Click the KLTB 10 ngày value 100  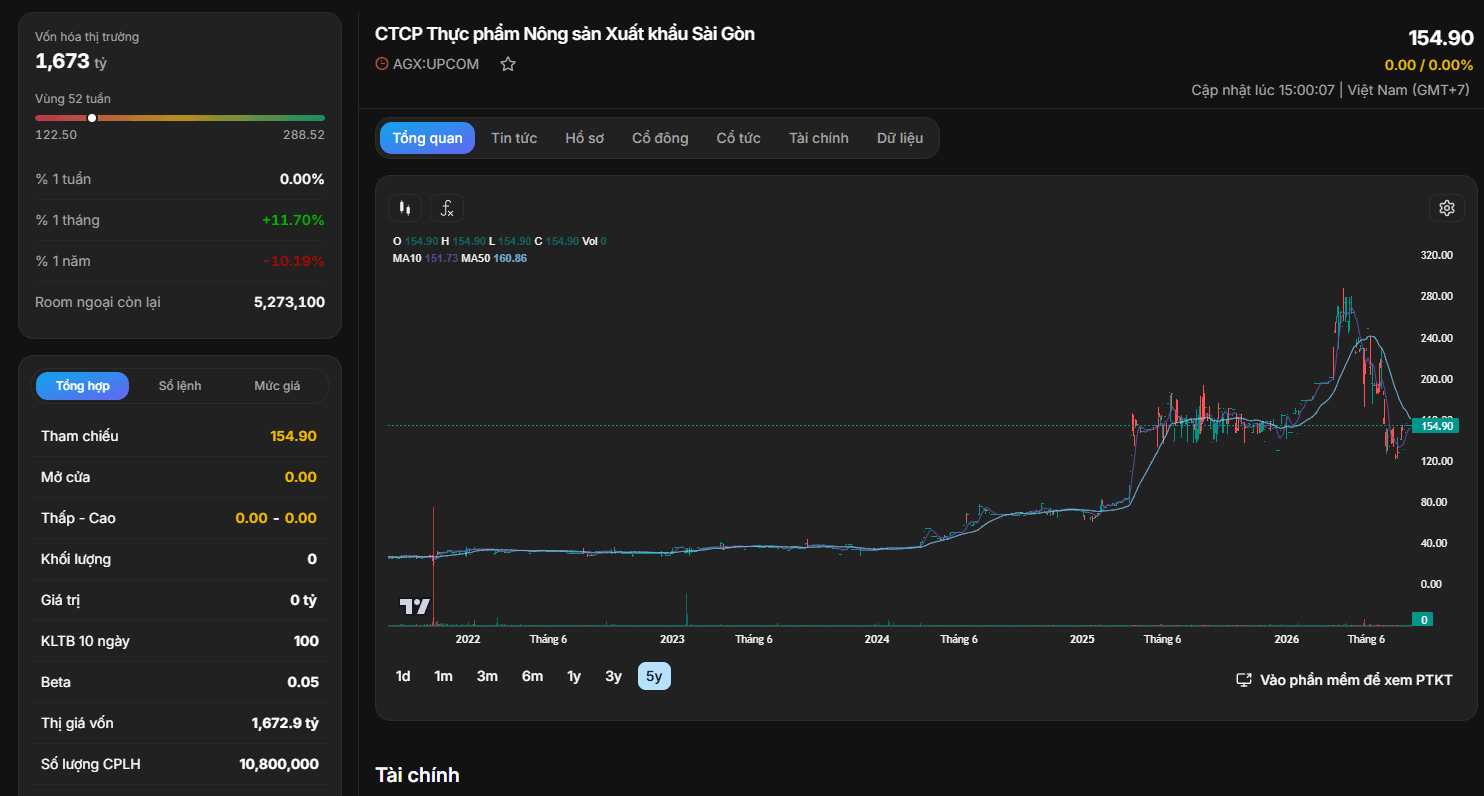point(306,641)
